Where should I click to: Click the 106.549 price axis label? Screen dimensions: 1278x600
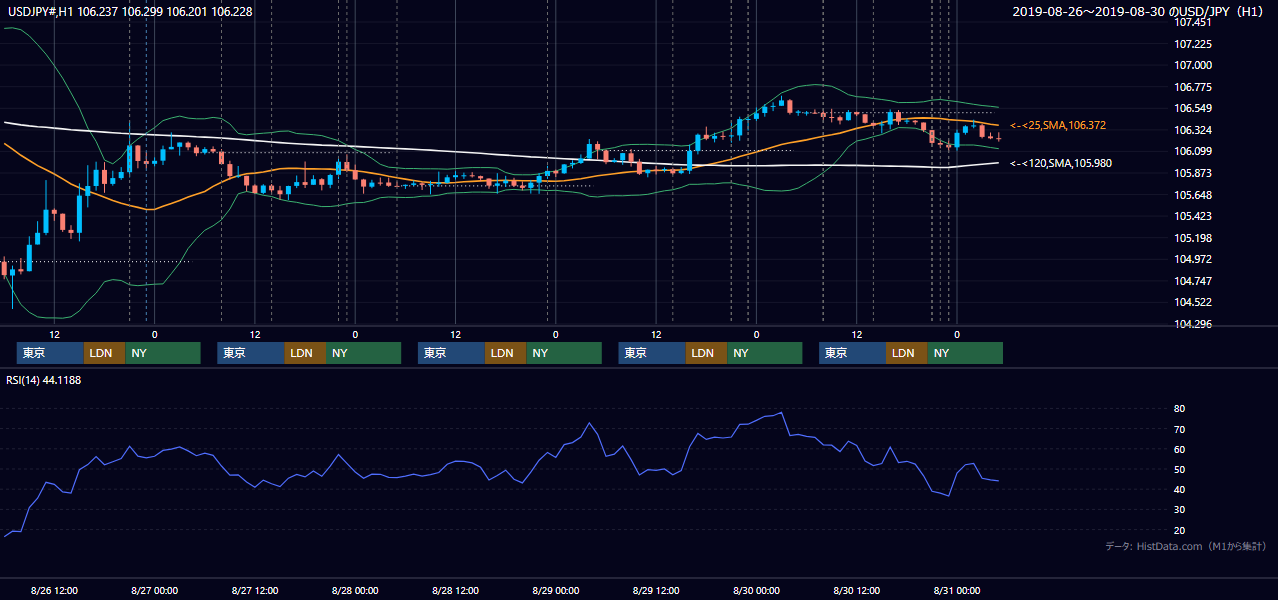pyautogui.click(x=1193, y=108)
